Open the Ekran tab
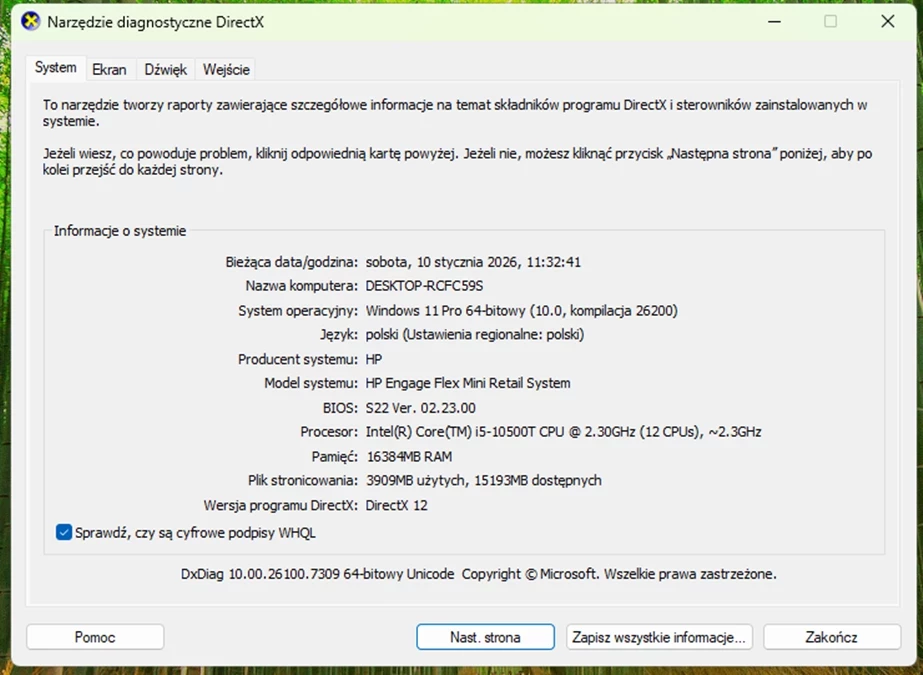923x675 pixels. 109,69
